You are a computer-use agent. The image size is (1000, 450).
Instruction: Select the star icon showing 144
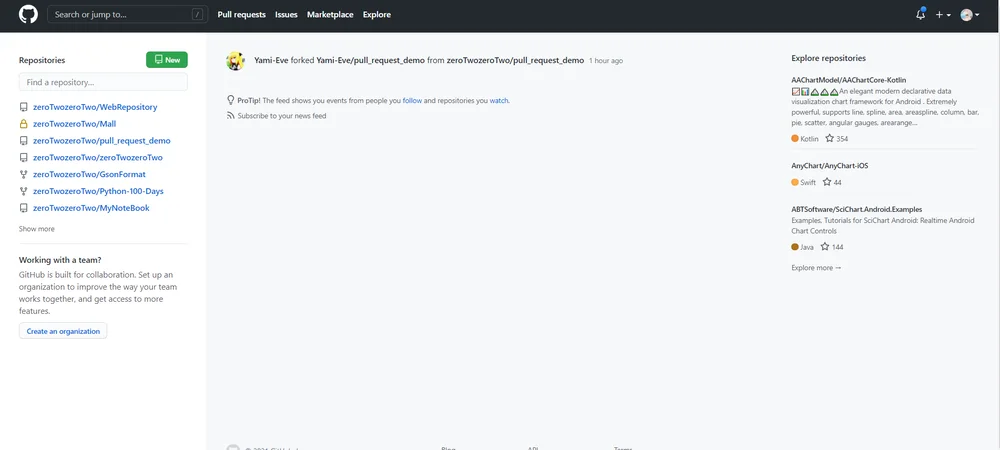(825, 246)
